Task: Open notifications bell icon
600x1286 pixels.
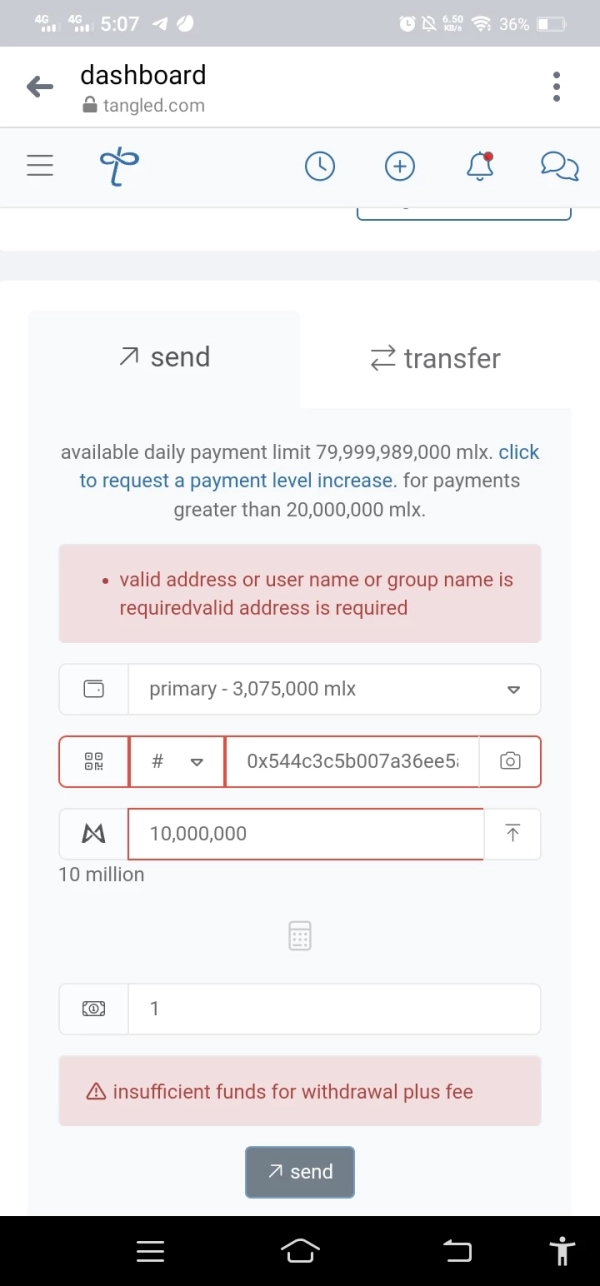Action: [x=480, y=166]
